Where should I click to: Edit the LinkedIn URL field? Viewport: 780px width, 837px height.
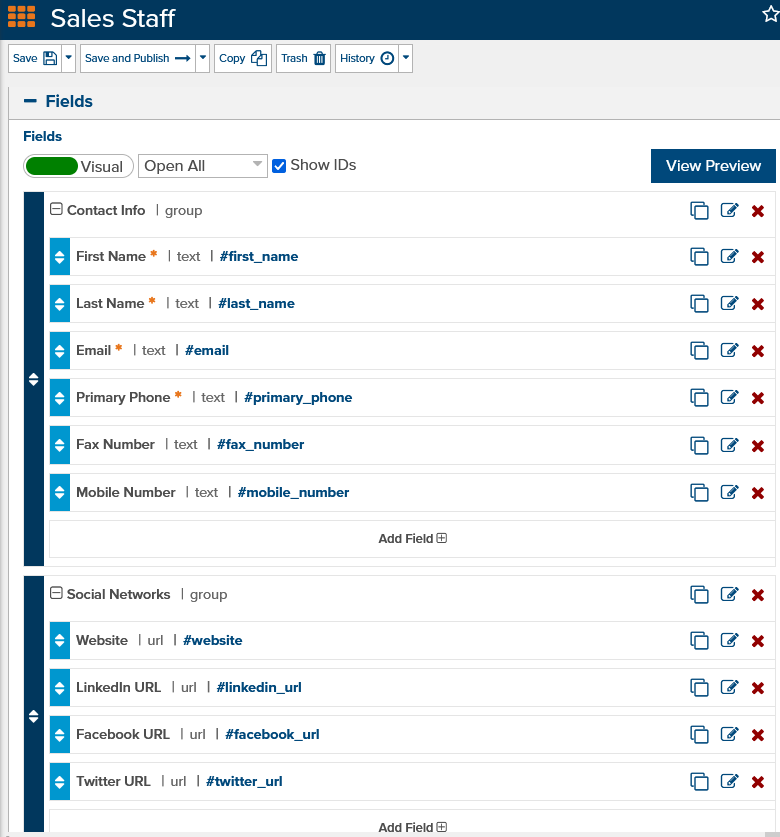coord(729,687)
